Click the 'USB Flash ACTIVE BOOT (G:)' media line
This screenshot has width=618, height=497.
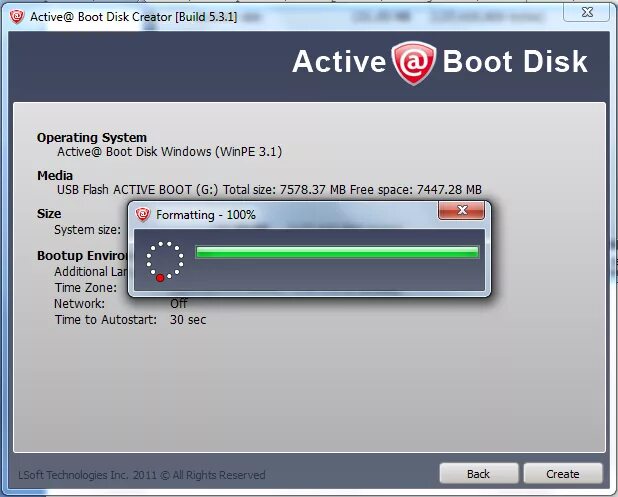269,190
